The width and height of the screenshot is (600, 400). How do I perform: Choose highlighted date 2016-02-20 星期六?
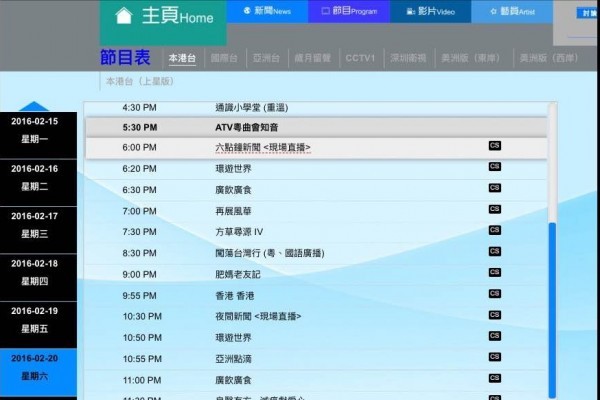pos(35,366)
